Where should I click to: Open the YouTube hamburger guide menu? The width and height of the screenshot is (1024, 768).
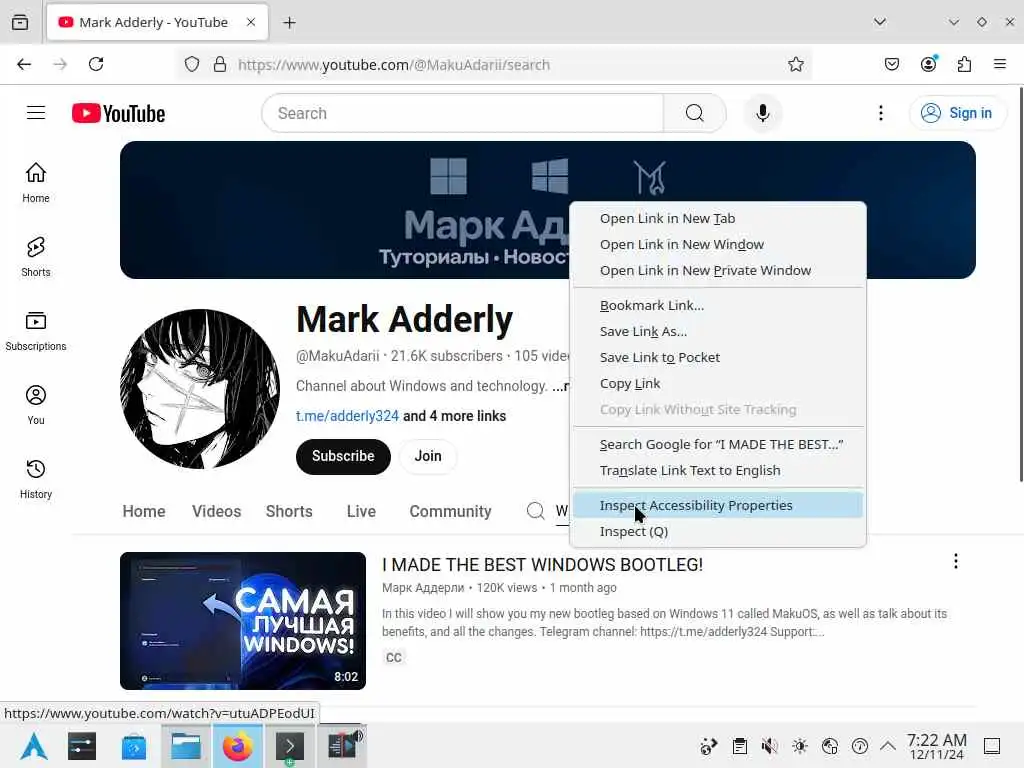36,113
